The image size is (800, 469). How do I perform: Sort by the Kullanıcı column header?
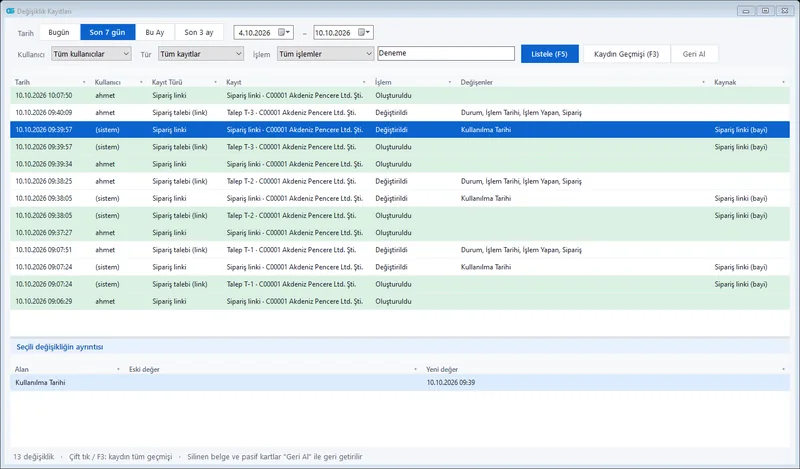(x=108, y=82)
